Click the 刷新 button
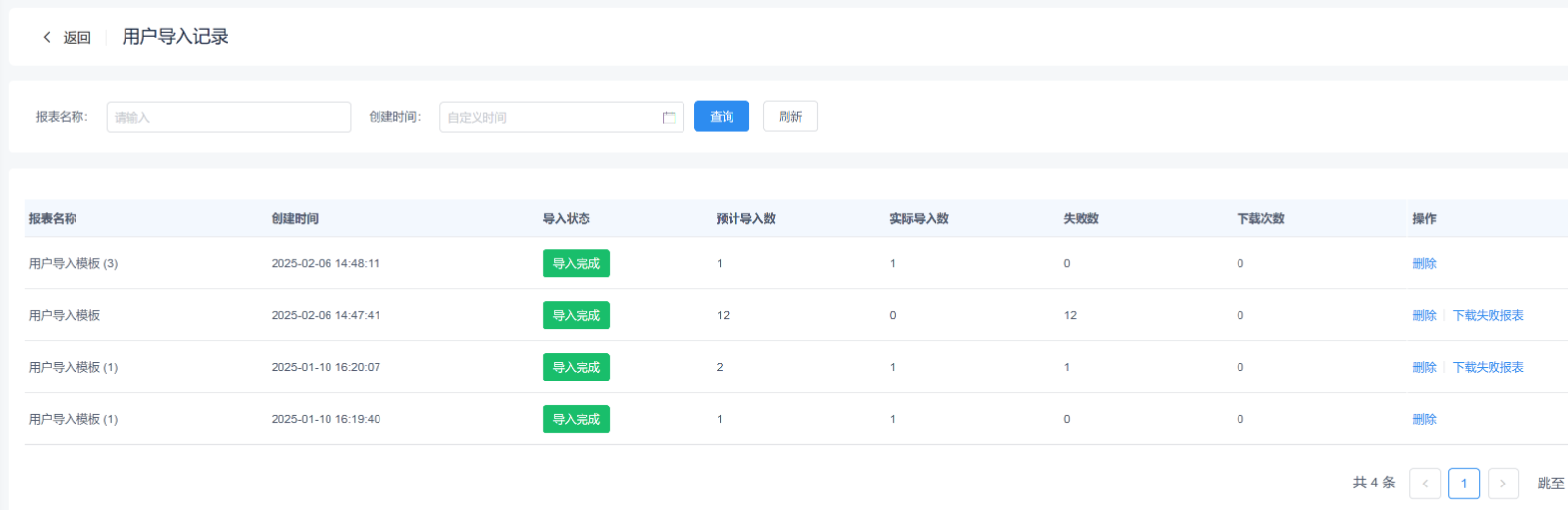1568x510 pixels. [x=789, y=117]
